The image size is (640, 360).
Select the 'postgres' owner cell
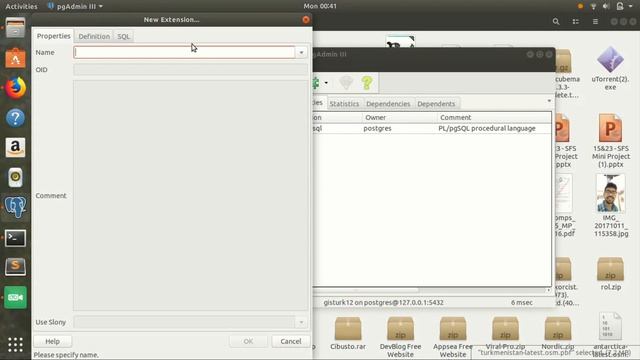(x=377, y=128)
